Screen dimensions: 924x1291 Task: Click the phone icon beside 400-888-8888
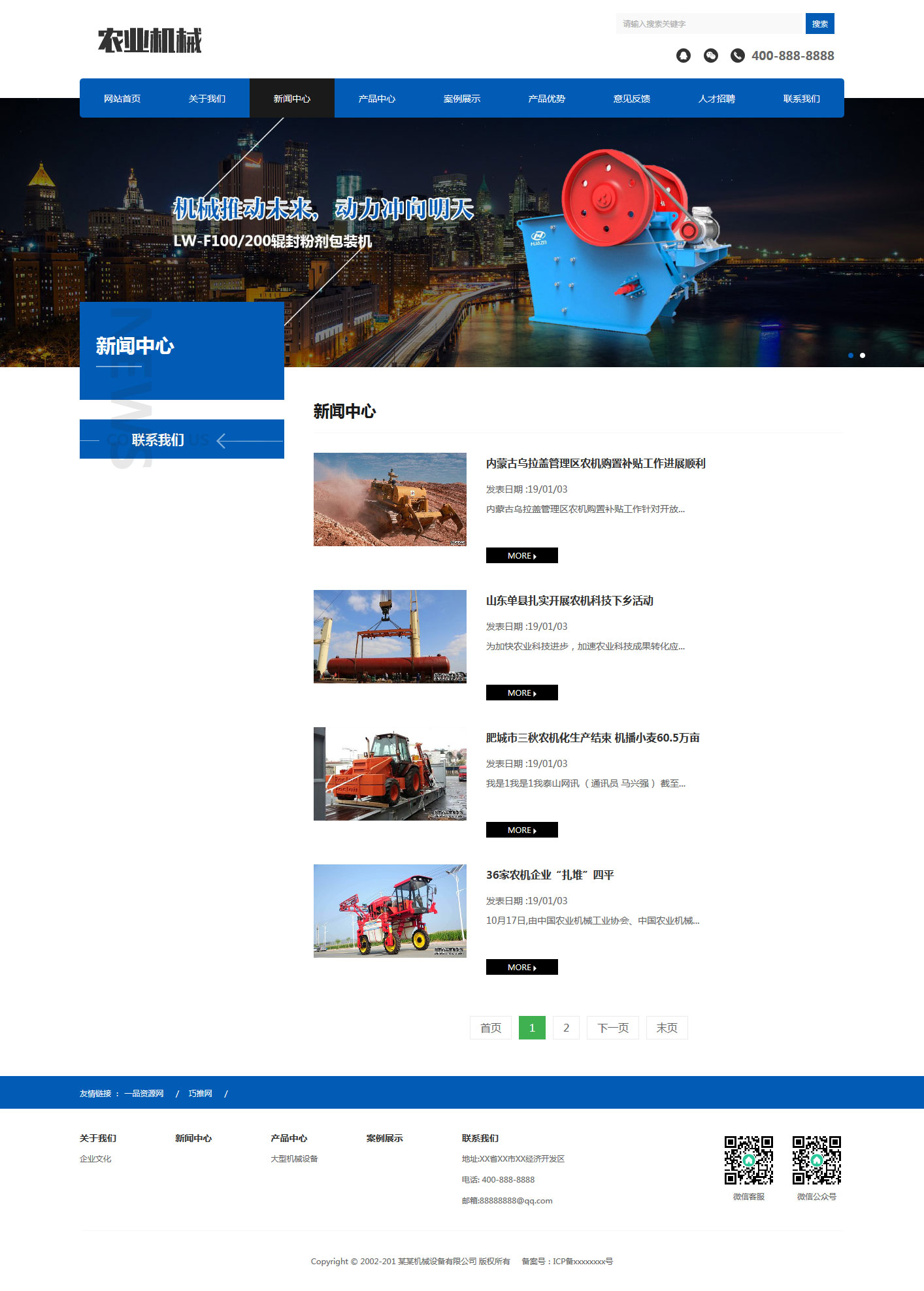coord(737,56)
